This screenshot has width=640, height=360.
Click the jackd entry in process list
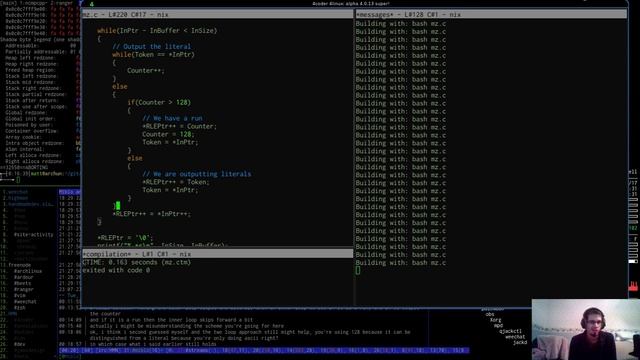[x=520, y=342]
